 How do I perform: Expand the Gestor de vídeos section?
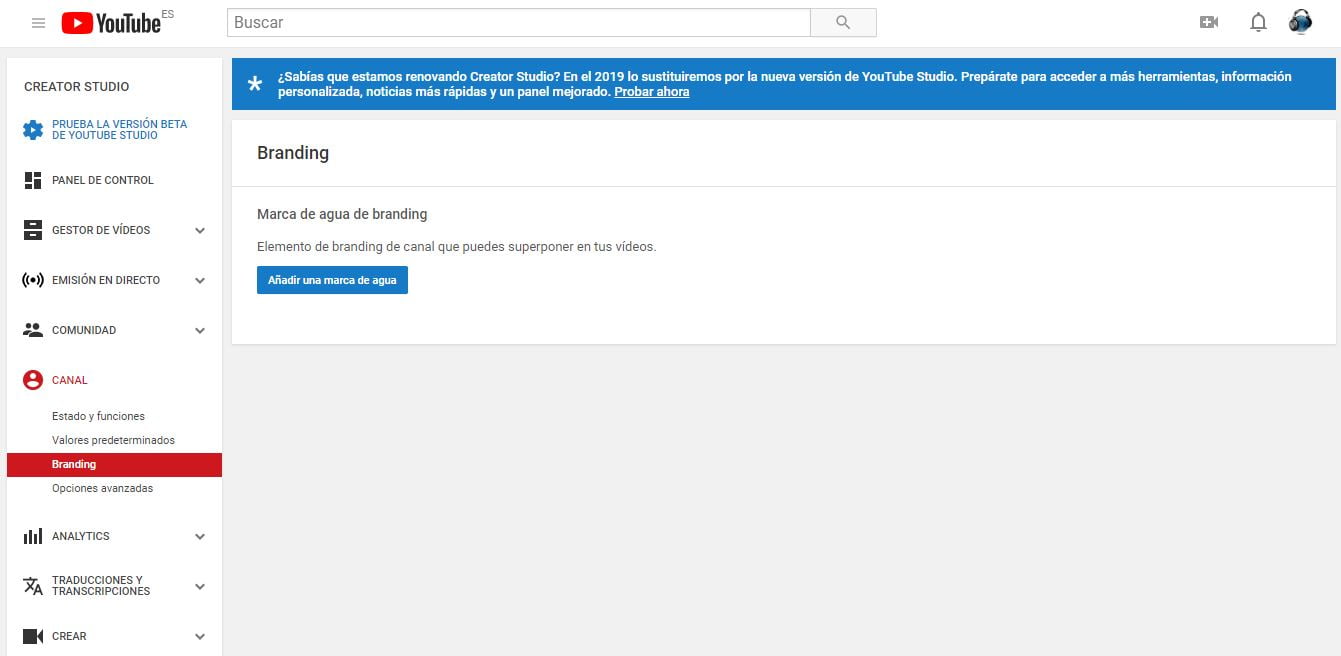click(x=200, y=230)
